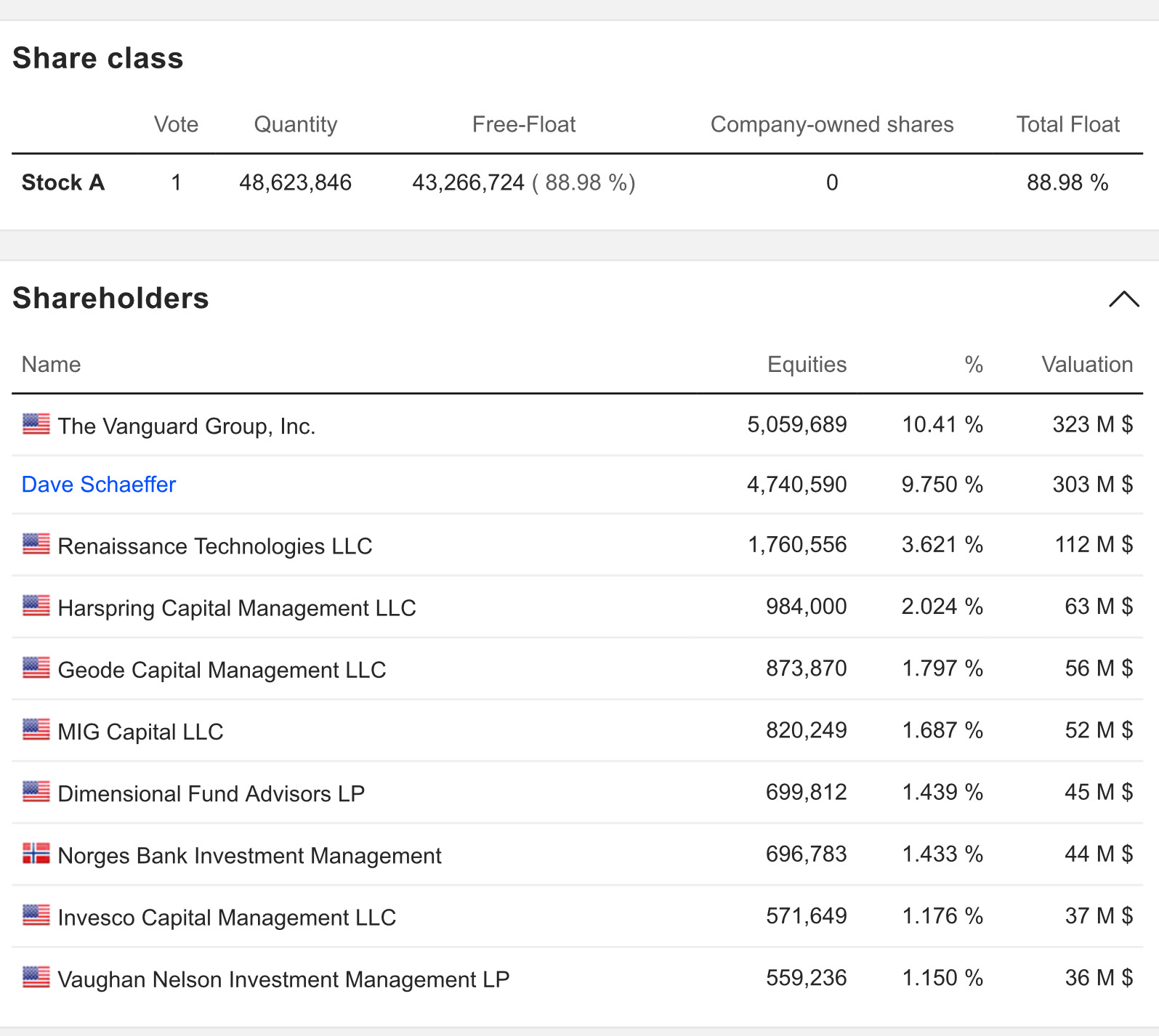Click Renaissance percentage 3.621 %
The width and height of the screenshot is (1159, 1036).
point(942,545)
